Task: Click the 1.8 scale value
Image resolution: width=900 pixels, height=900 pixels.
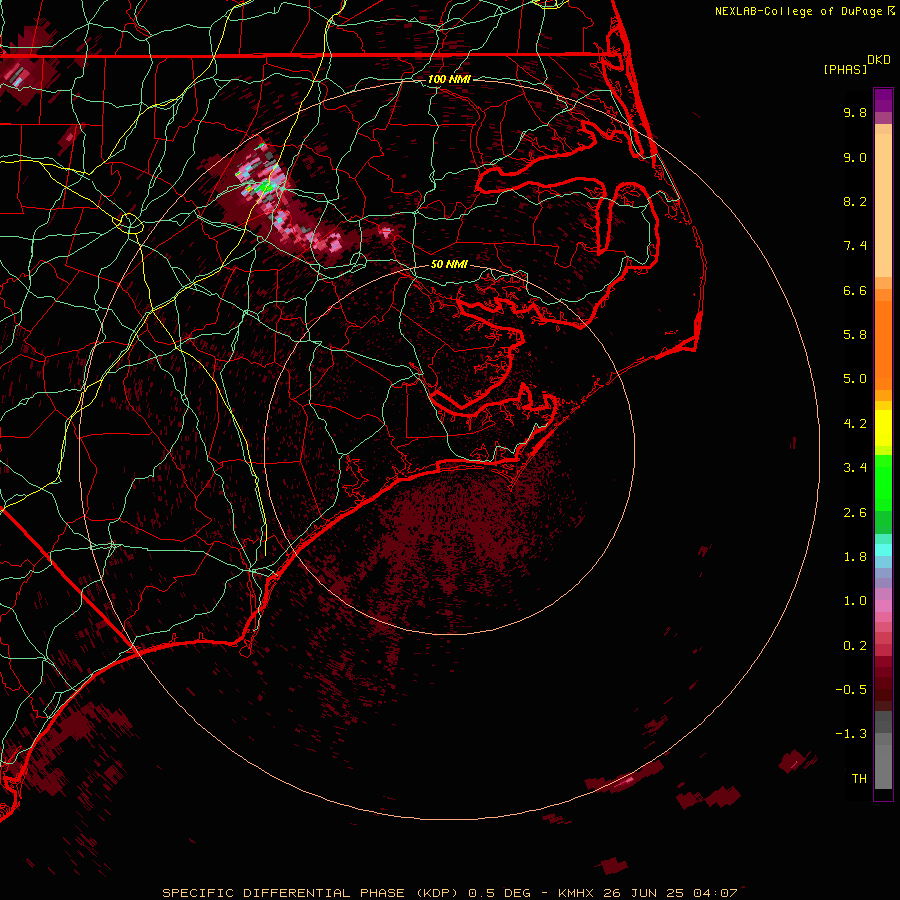Action: tap(855, 557)
